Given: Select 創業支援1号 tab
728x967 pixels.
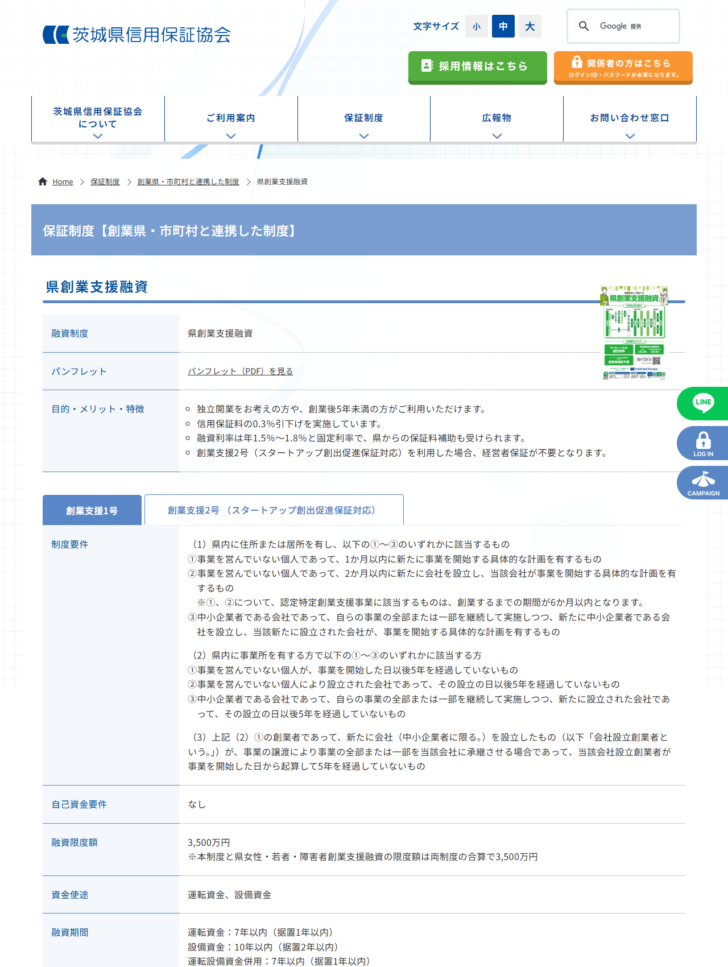Looking at the screenshot, I should tap(92, 510).
